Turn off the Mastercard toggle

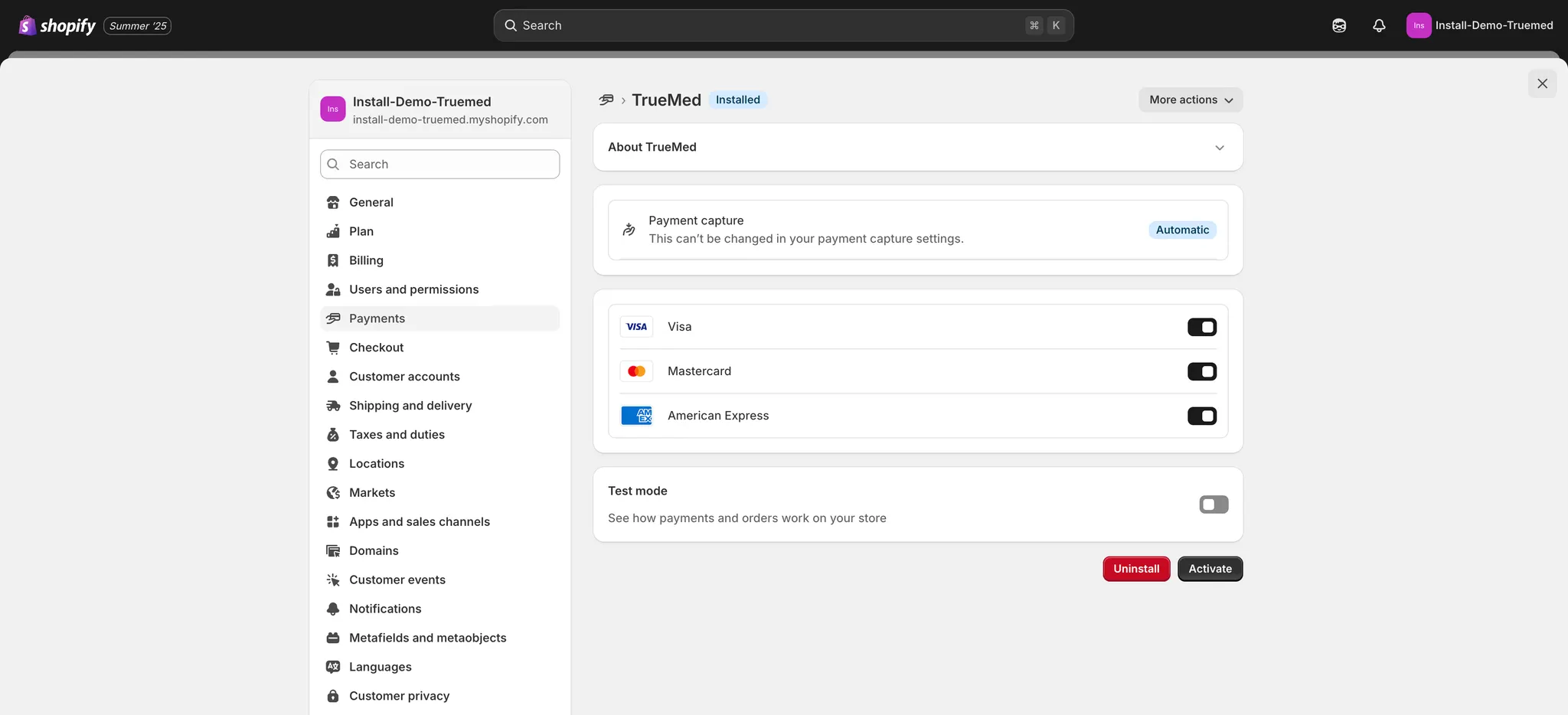1201,371
